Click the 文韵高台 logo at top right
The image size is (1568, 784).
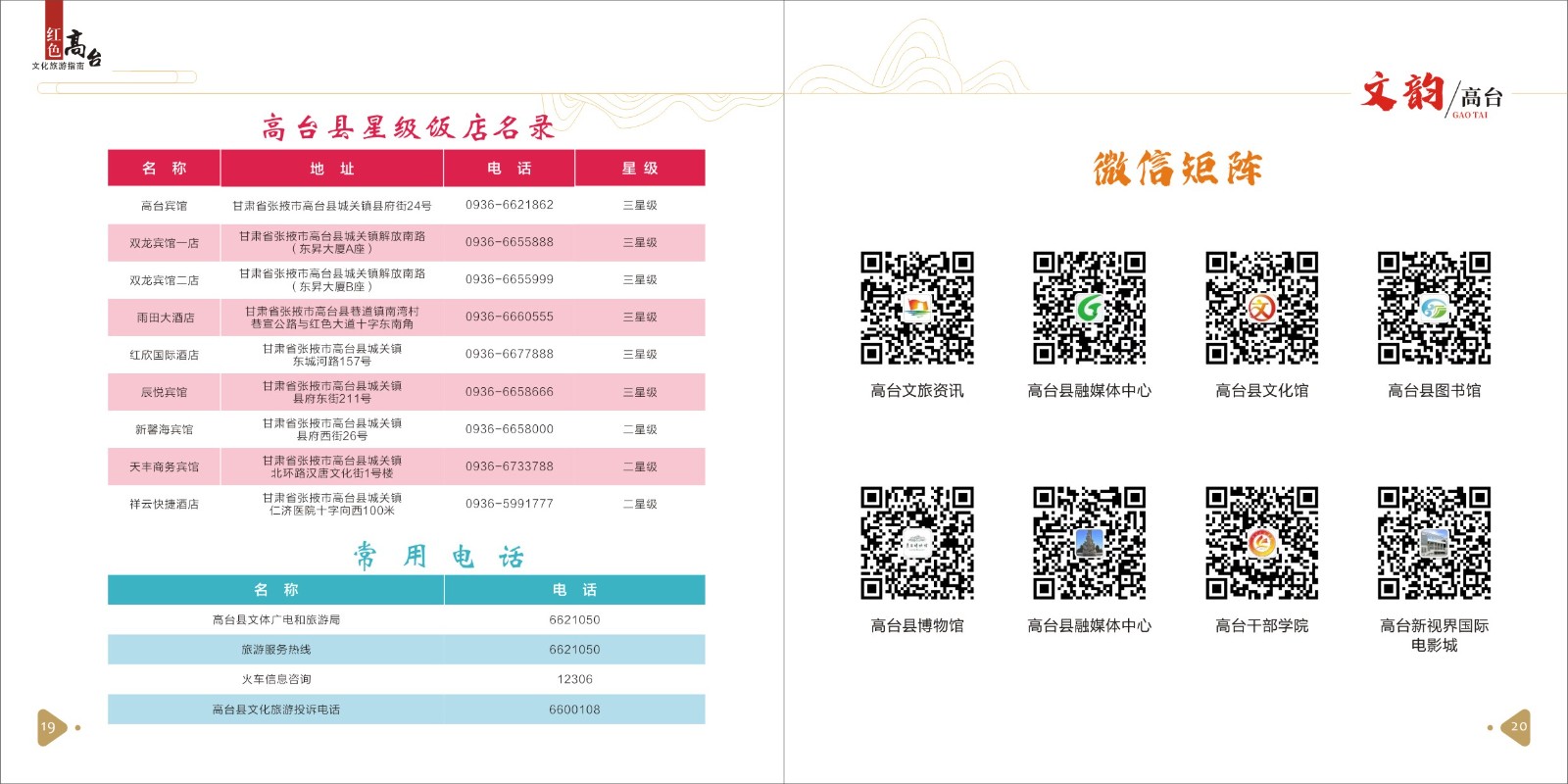pos(1432,94)
